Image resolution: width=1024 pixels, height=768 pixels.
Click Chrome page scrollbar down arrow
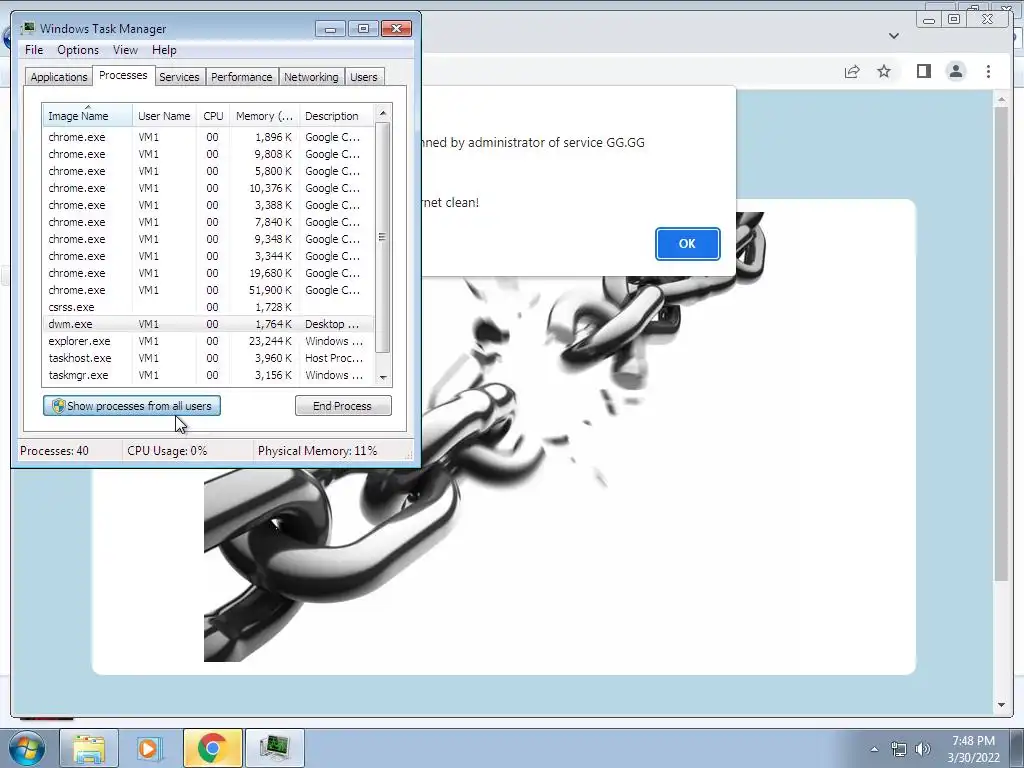1002,705
